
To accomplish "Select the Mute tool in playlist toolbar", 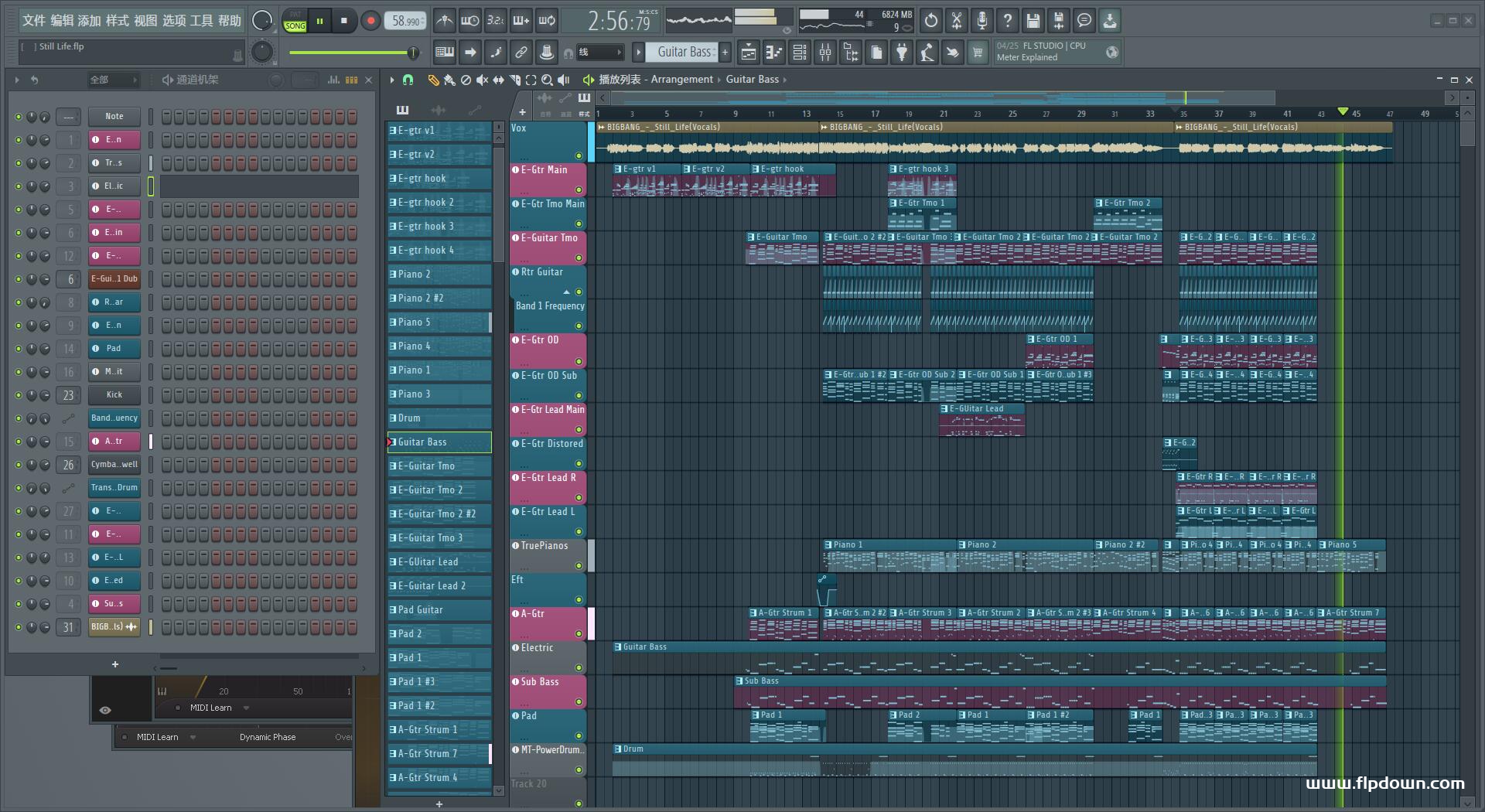I will tap(482, 80).
